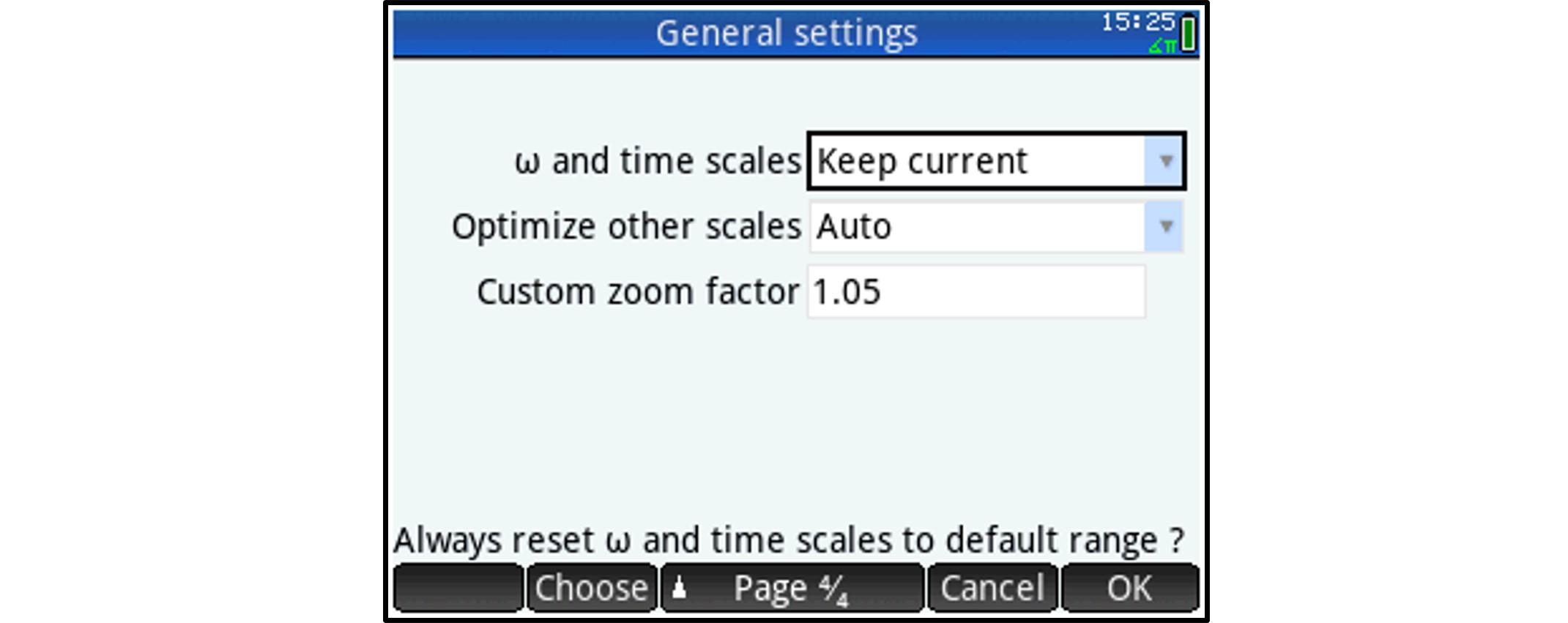Click the 15:25 clock display

tap(1137, 22)
